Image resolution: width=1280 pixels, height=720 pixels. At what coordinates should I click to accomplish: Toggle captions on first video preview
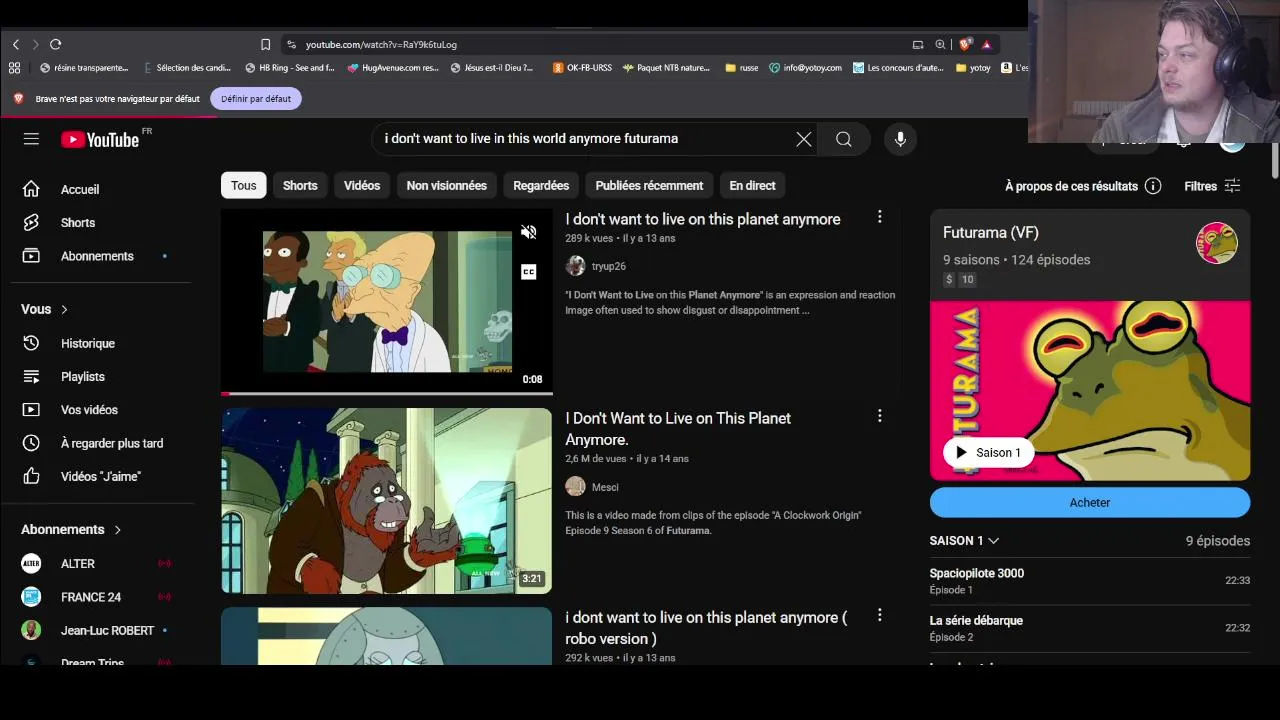[x=528, y=272]
